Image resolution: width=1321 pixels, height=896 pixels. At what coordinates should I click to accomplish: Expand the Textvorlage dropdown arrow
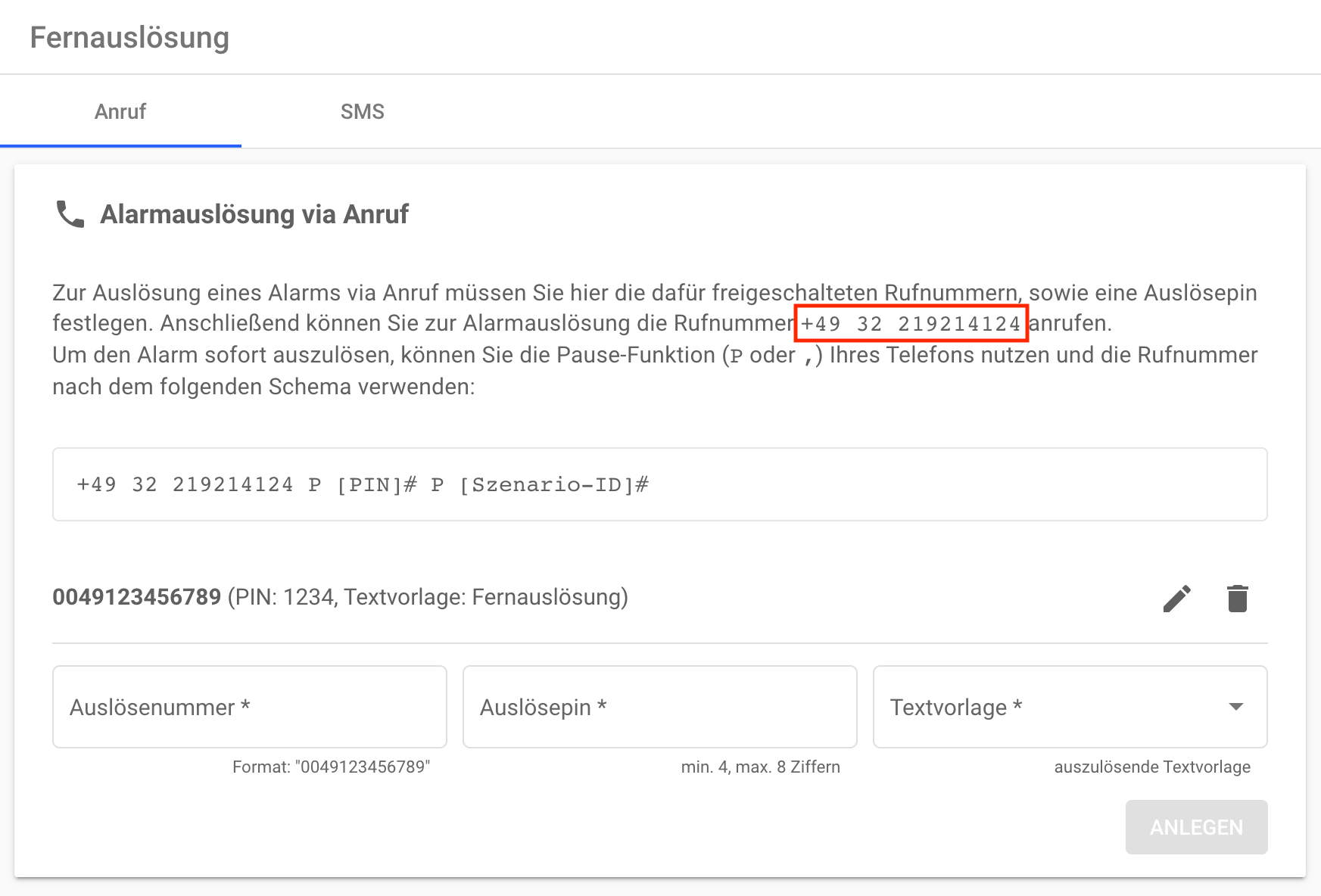click(1235, 707)
